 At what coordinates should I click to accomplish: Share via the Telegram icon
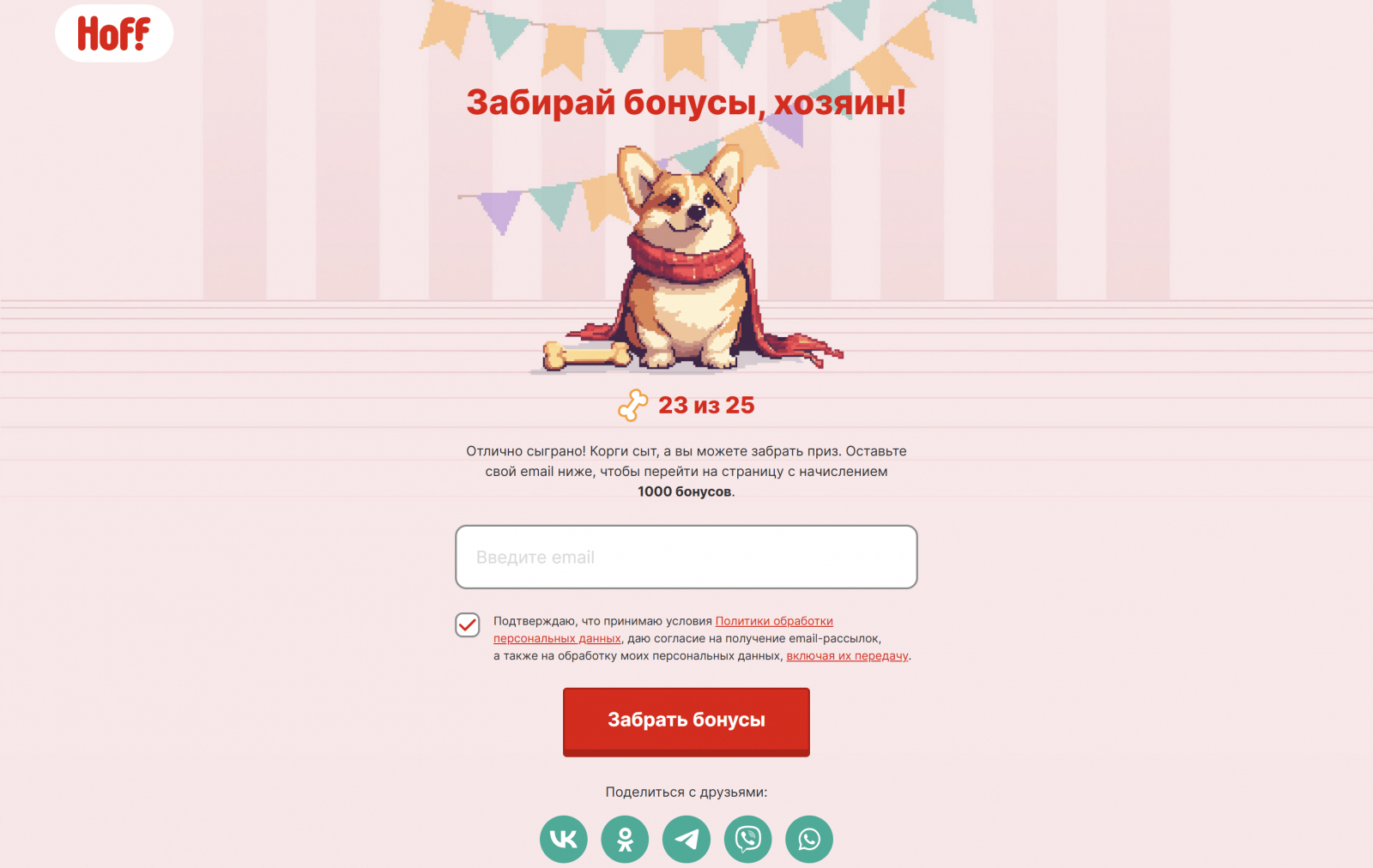(x=686, y=839)
